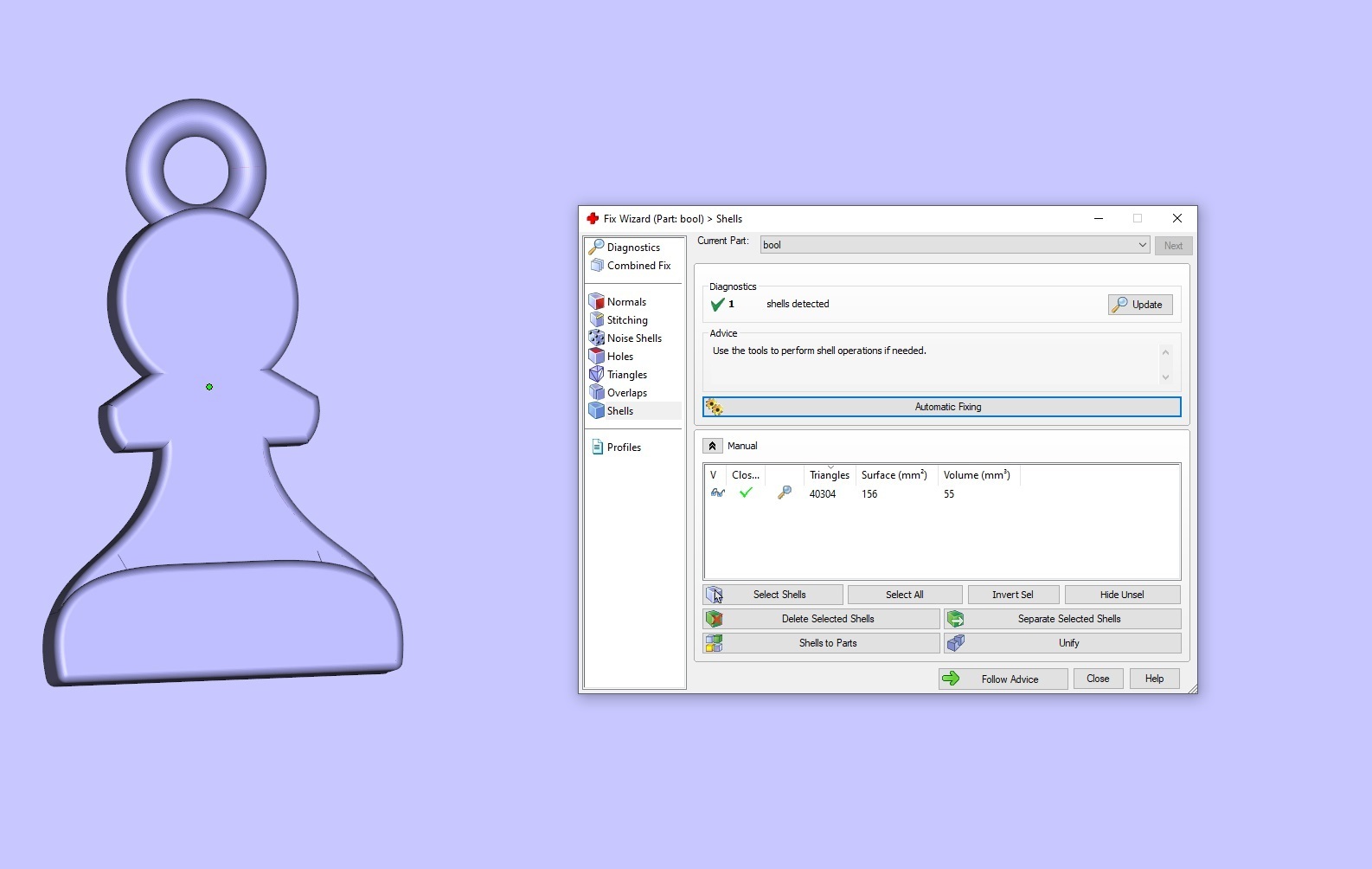This screenshot has height=869, width=1372.
Task: Sort shells by Surface (mm²) column
Action: 894,475
